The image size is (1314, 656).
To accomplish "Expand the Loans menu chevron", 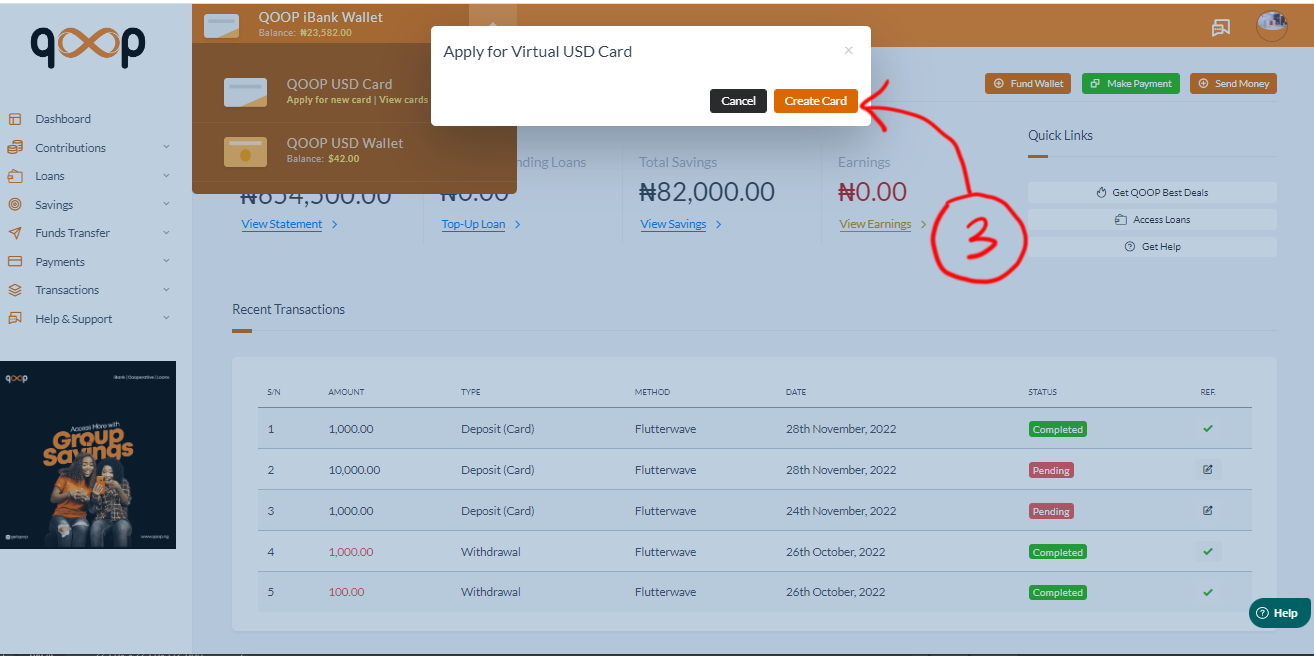I will [166, 176].
